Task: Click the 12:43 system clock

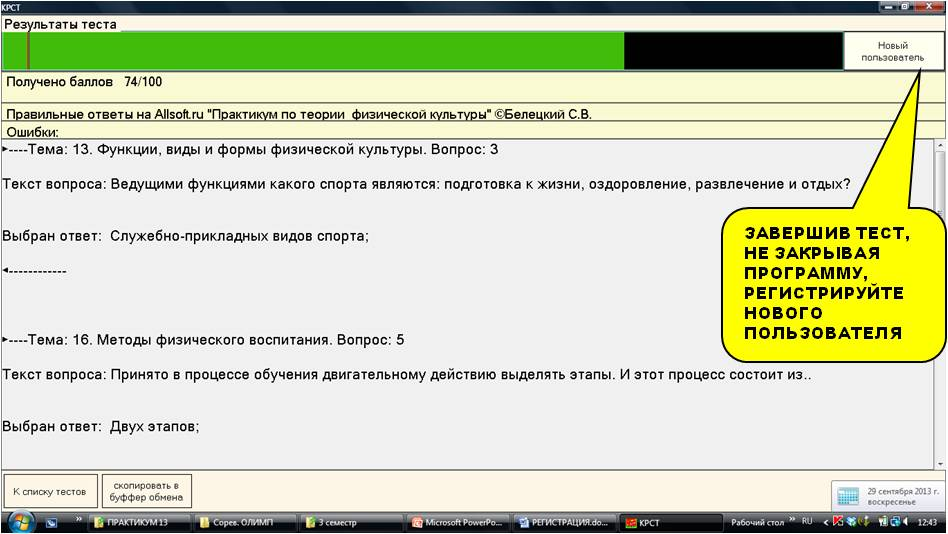Action: pyautogui.click(x=927, y=522)
